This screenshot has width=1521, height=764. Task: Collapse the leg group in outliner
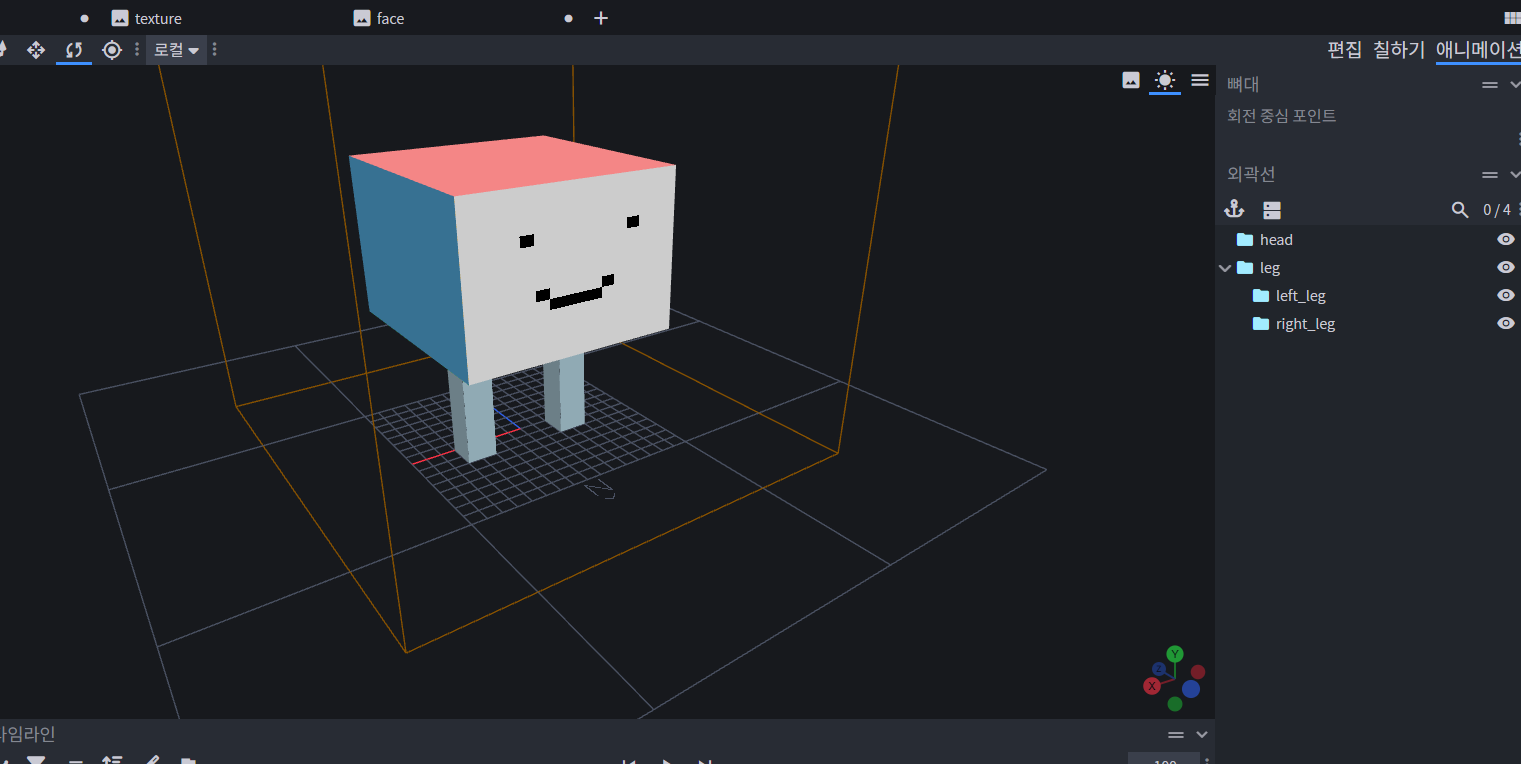tap(1225, 268)
